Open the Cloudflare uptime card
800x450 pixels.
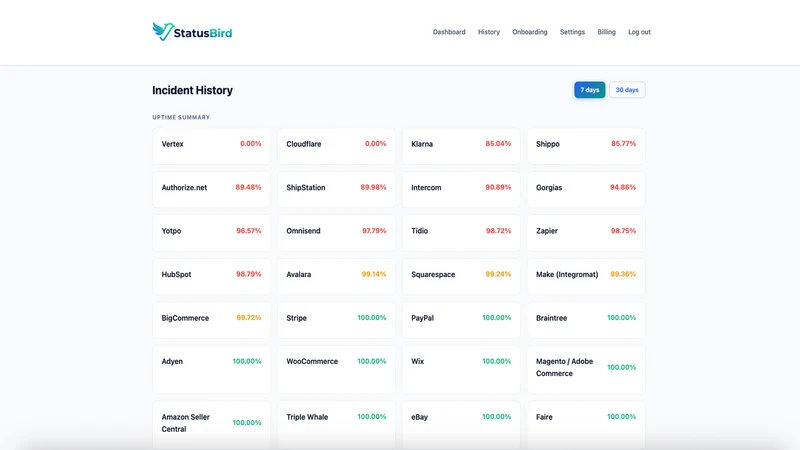(336, 146)
